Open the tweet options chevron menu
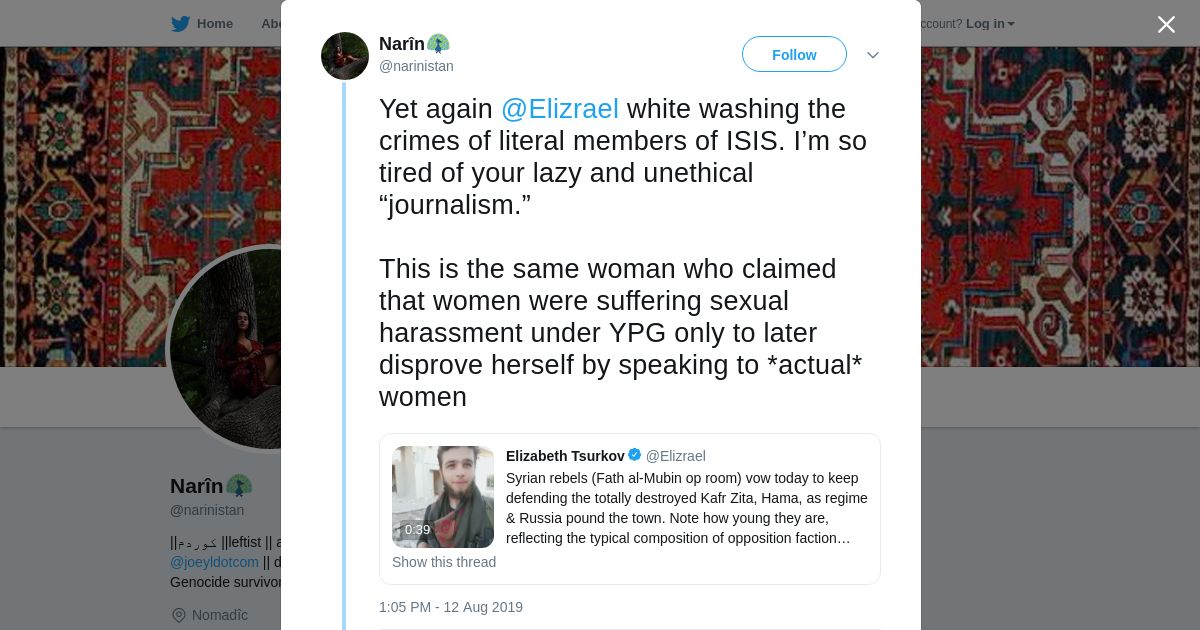The width and height of the screenshot is (1200, 630). tap(872, 55)
